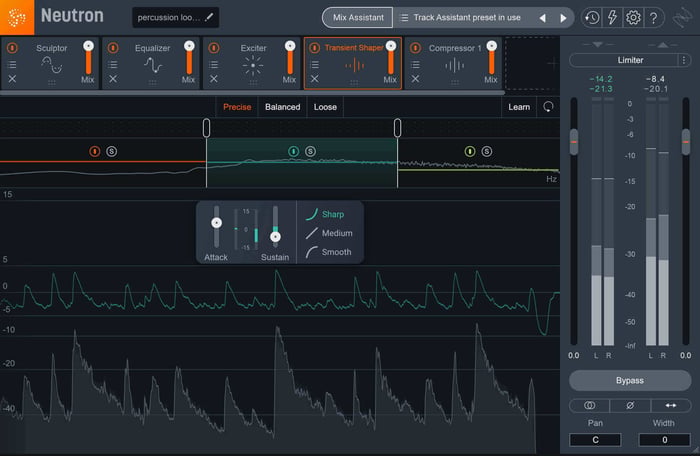
Task: Select the Sculptor module waveform icon
Action: [x=52, y=66]
